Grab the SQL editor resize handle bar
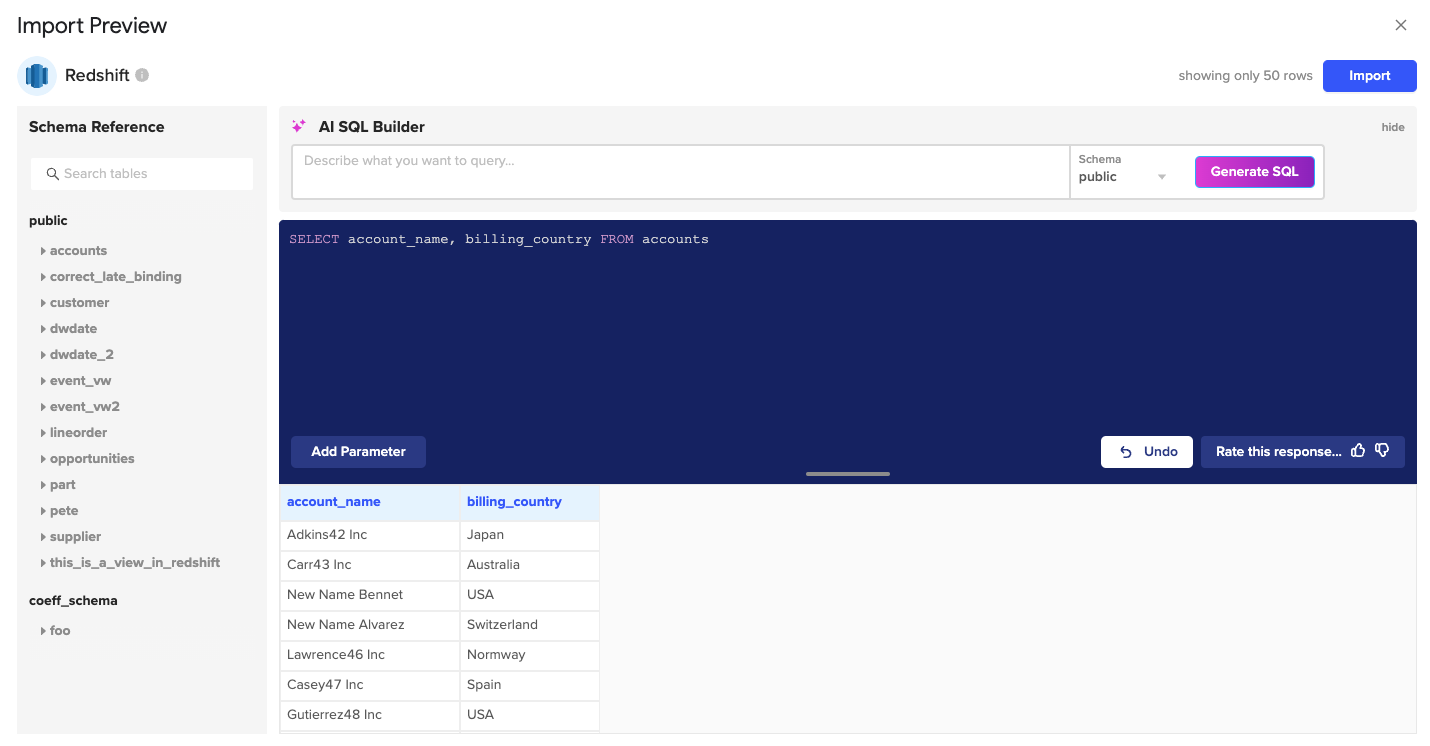1430x746 pixels. click(x=847, y=474)
